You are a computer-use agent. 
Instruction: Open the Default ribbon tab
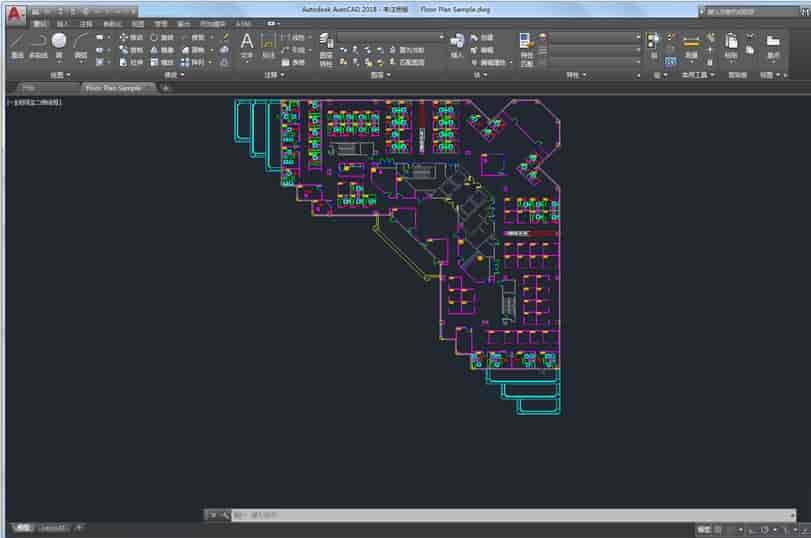tap(40, 24)
